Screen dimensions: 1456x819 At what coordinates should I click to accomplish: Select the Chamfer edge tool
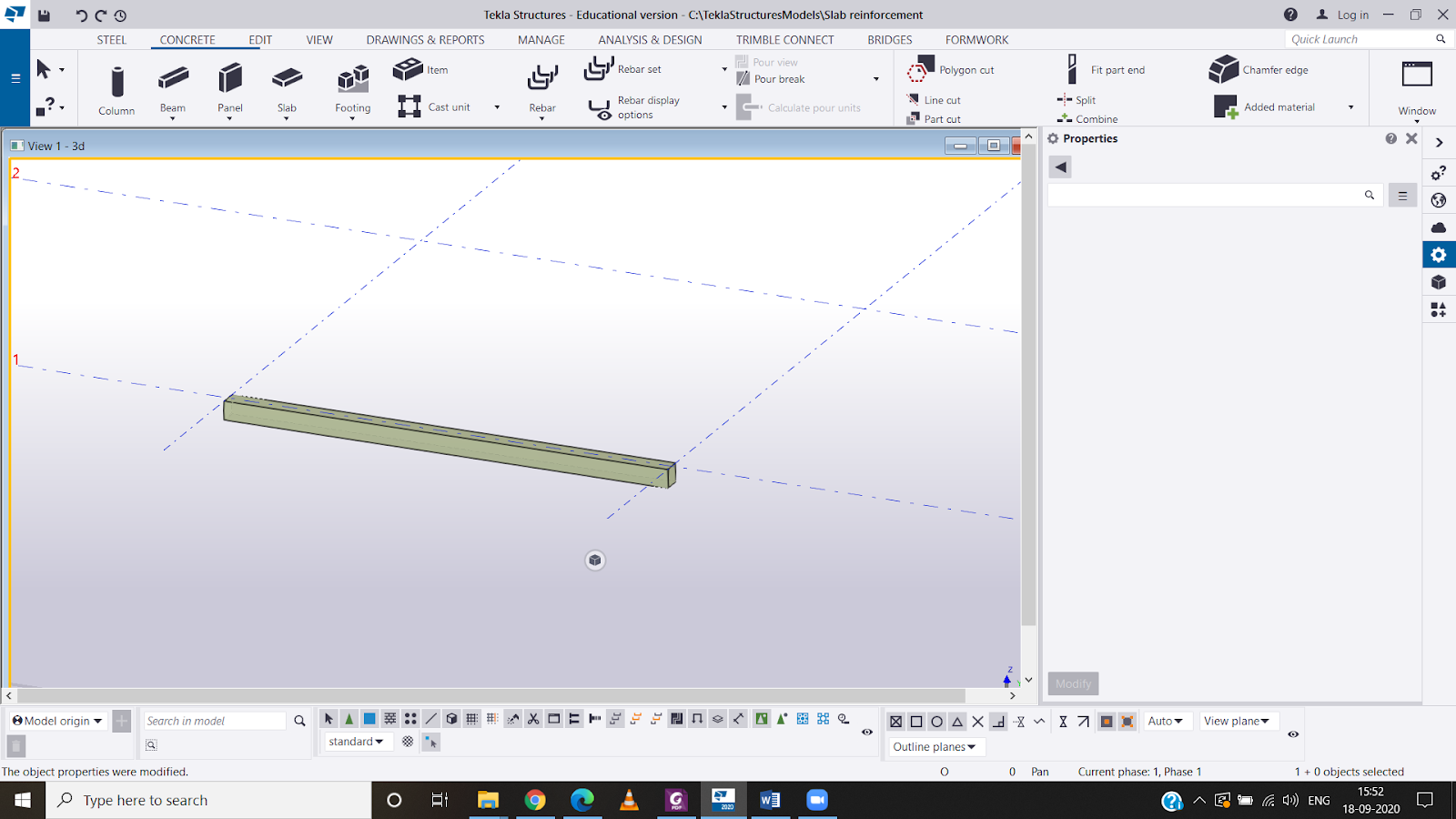click(x=1224, y=69)
